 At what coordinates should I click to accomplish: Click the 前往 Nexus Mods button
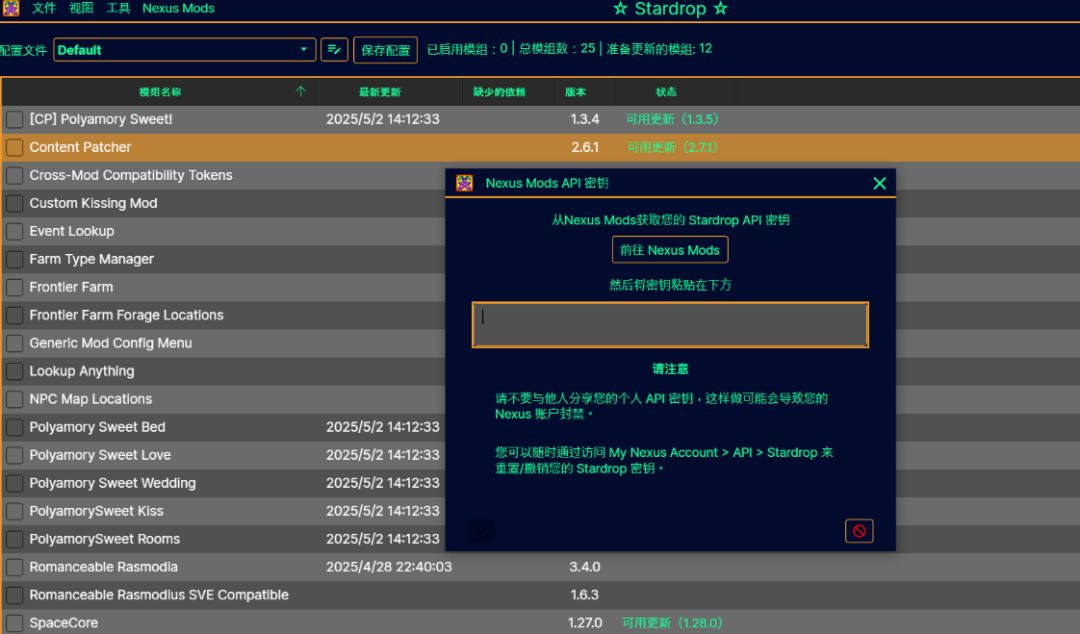(669, 249)
